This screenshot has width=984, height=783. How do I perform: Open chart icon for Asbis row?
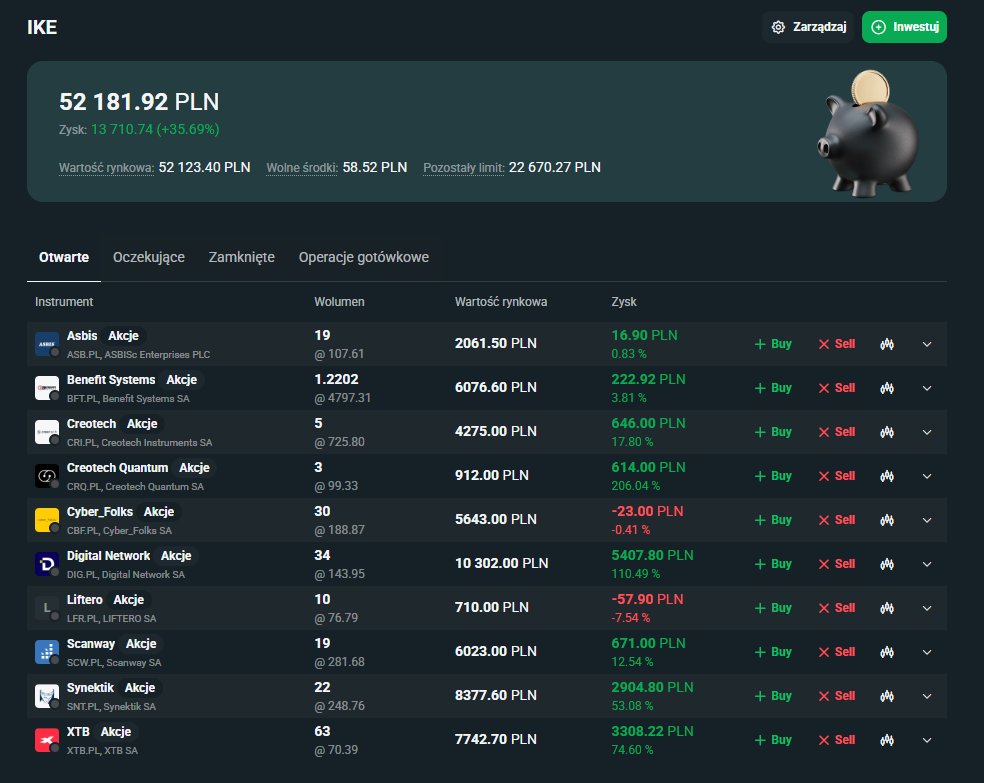coord(887,344)
